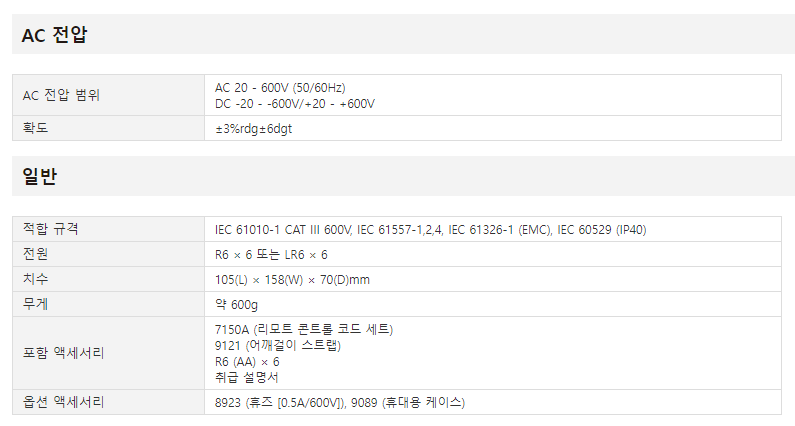795x426 pixels.
Task: Click the R6 × 6 또는 LR6 × 6 value
Action: click(271, 255)
